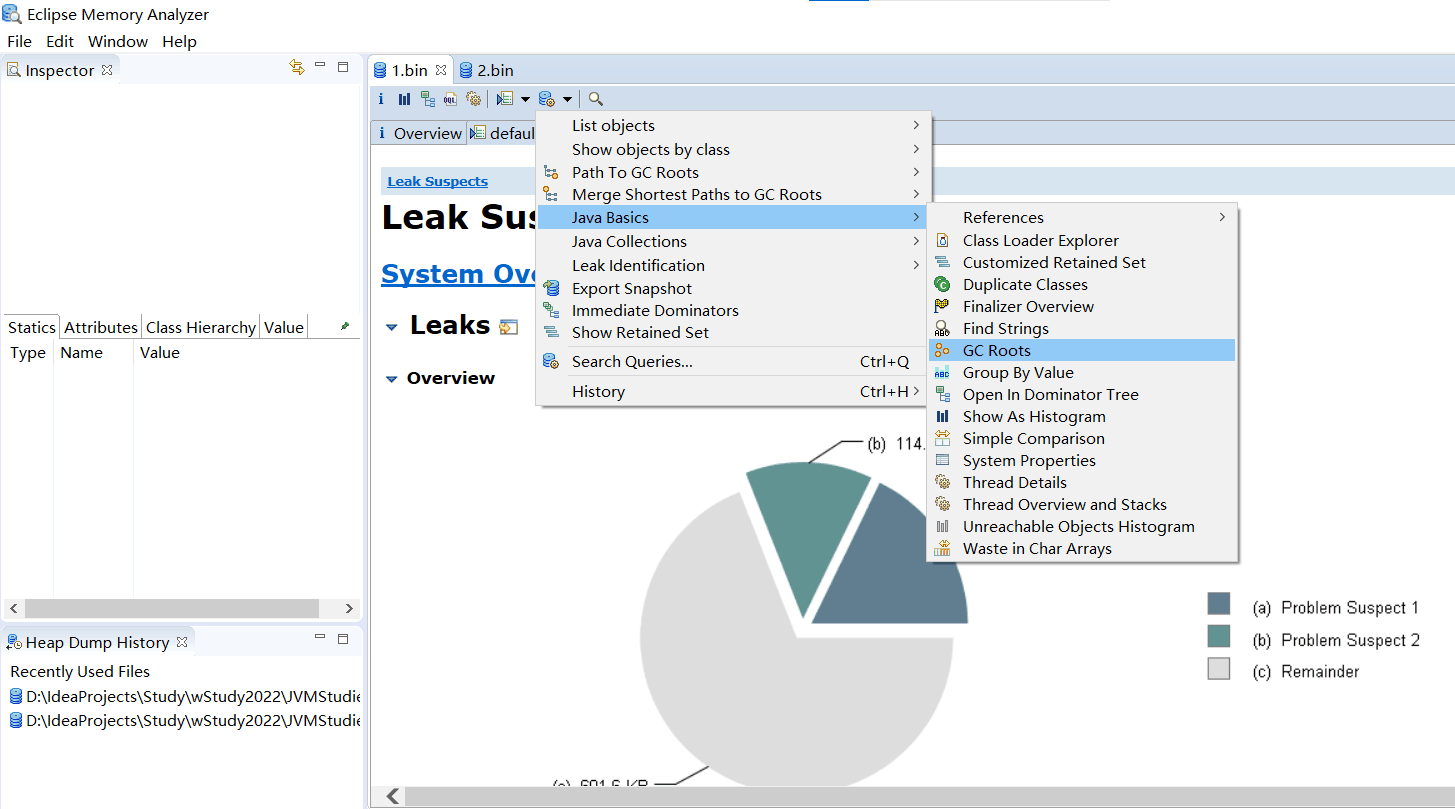Switch to the Attributes tab in Inspector
The image size is (1455, 809).
[x=101, y=327]
